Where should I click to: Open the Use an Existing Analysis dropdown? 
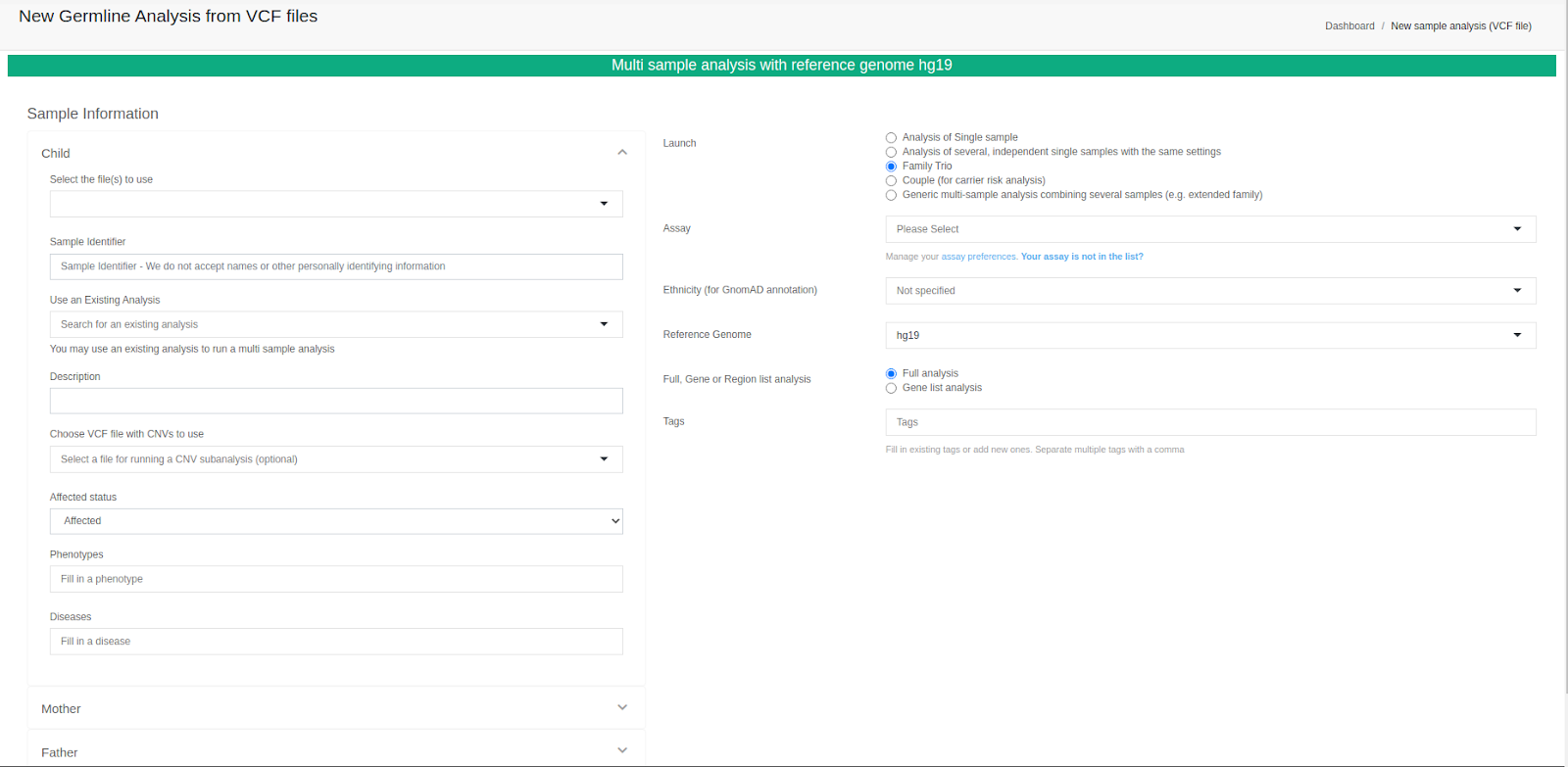coord(336,324)
